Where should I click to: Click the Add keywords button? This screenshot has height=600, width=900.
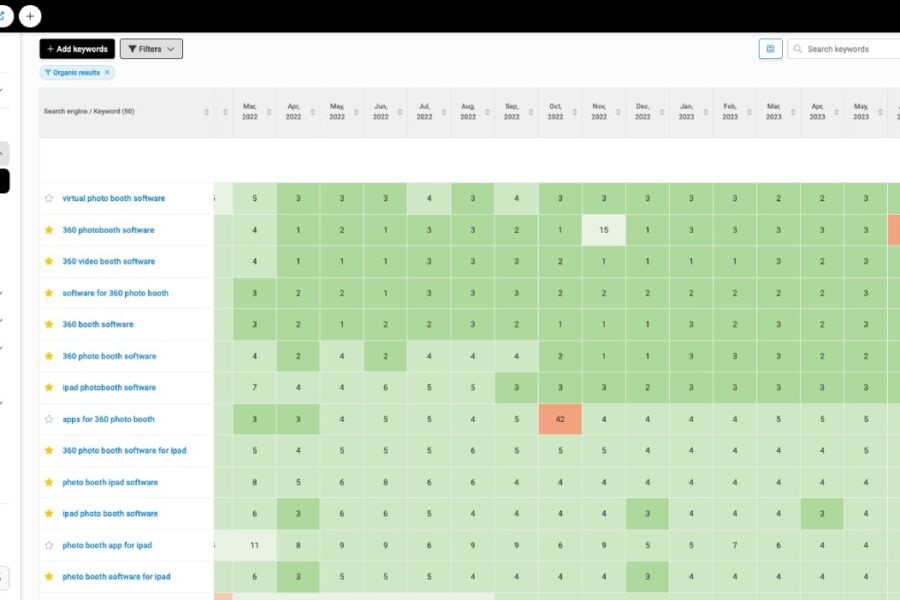click(x=77, y=49)
